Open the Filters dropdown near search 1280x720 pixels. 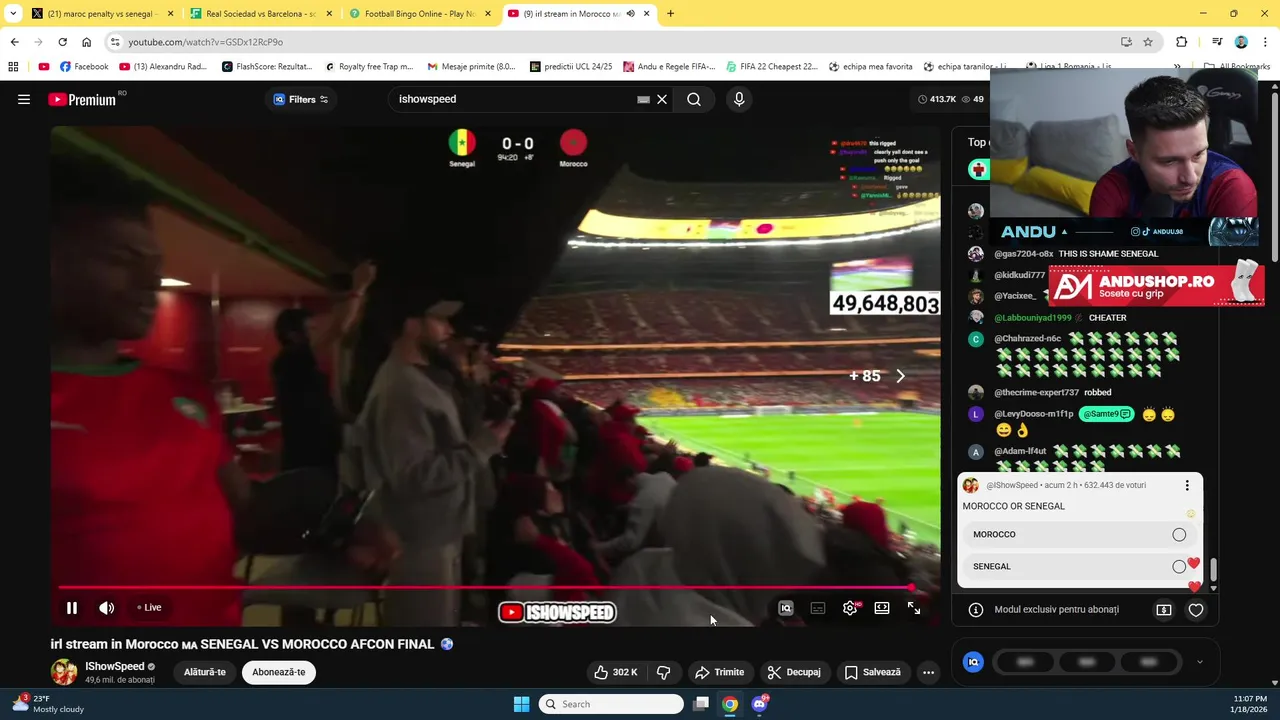(301, 99)
